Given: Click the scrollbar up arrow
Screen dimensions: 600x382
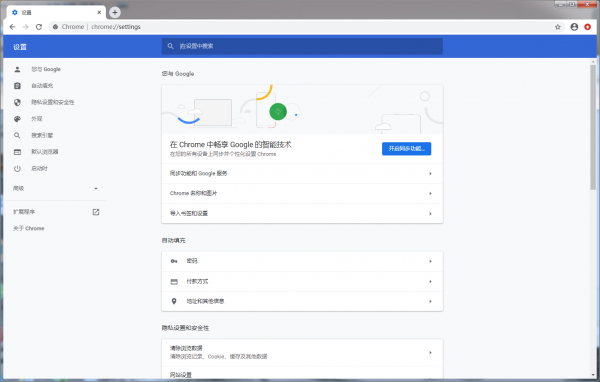Looking at the screenshot, I should click(x=593, y=61).
